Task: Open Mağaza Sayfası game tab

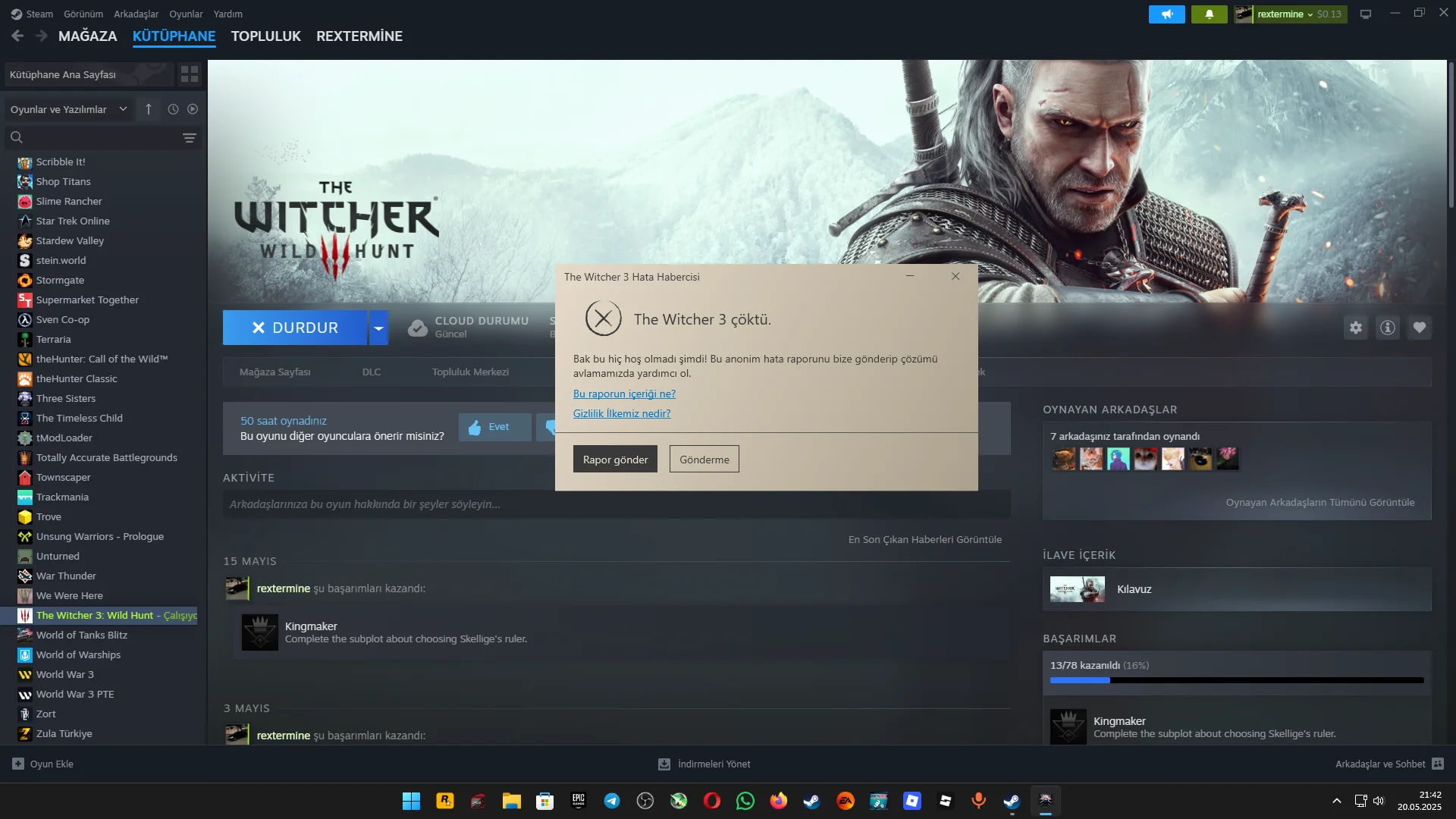Action: click(275, 372)
